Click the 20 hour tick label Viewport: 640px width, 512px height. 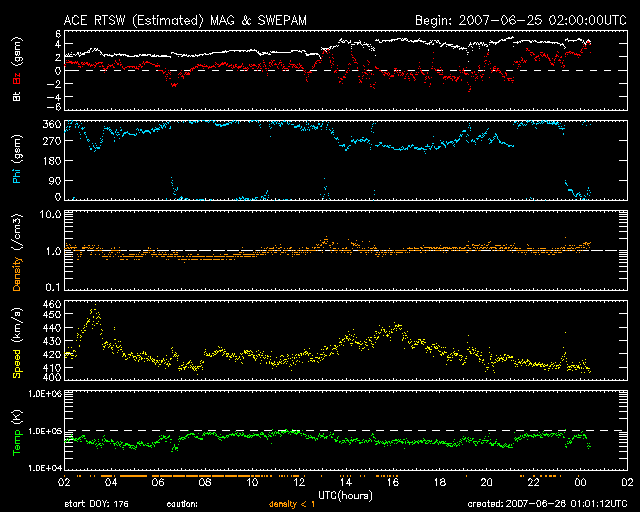[486, 481]
